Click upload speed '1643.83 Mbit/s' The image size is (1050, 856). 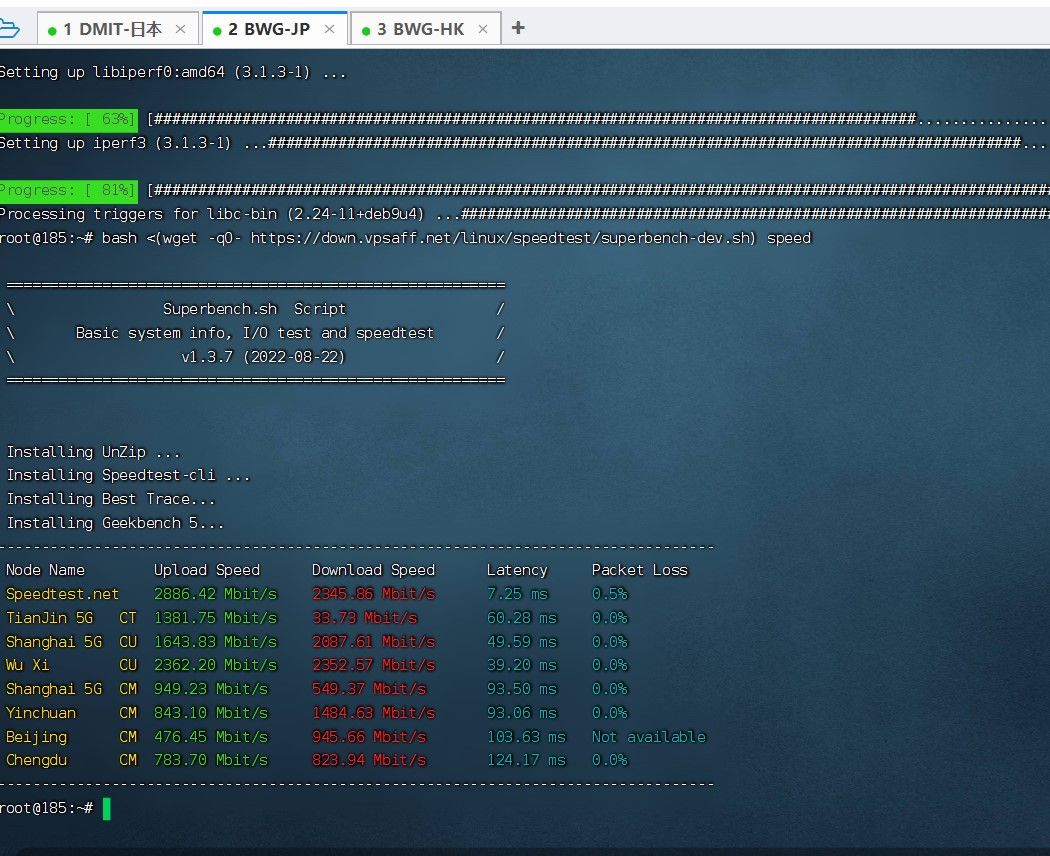pyautogui.click(x=216, y=642)
